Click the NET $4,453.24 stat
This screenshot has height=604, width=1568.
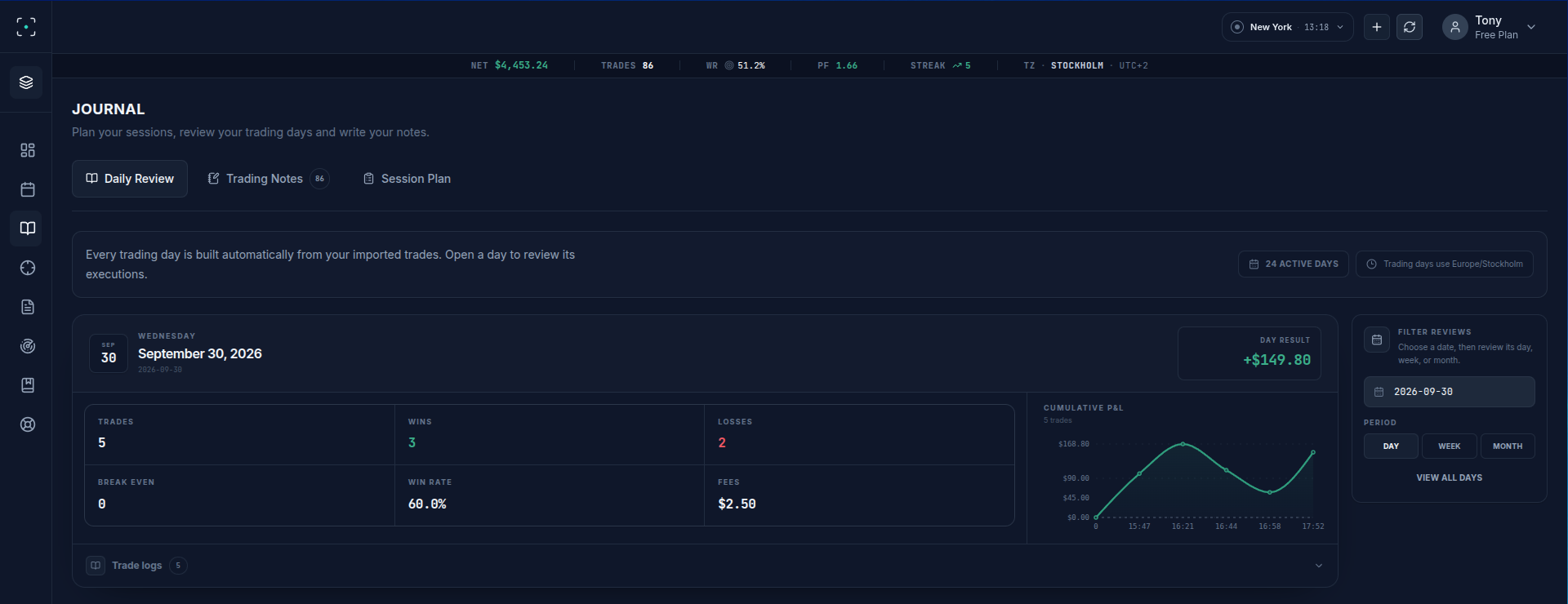pos(510,65)
